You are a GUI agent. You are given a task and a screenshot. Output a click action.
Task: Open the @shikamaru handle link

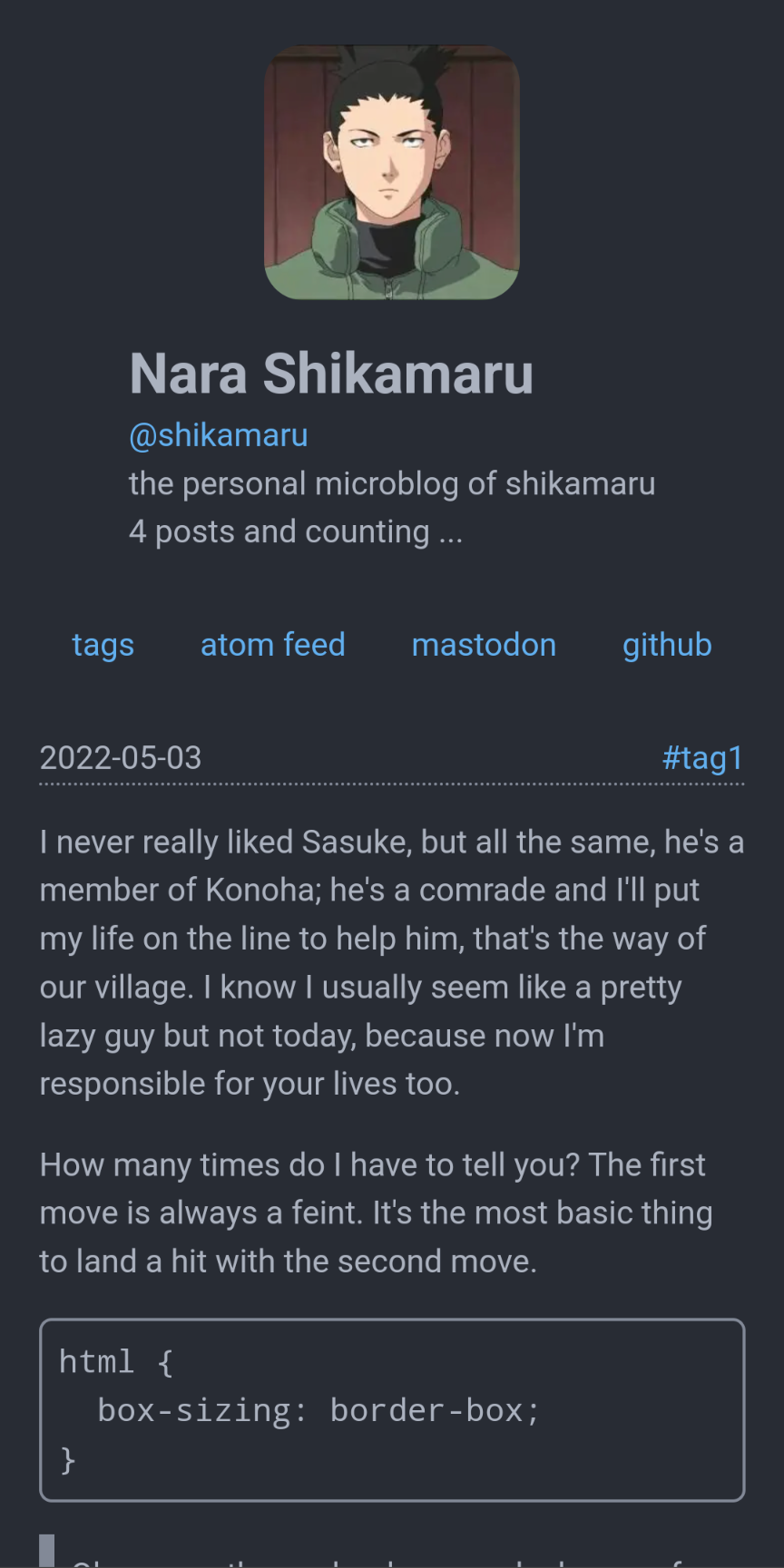point(219,435)
